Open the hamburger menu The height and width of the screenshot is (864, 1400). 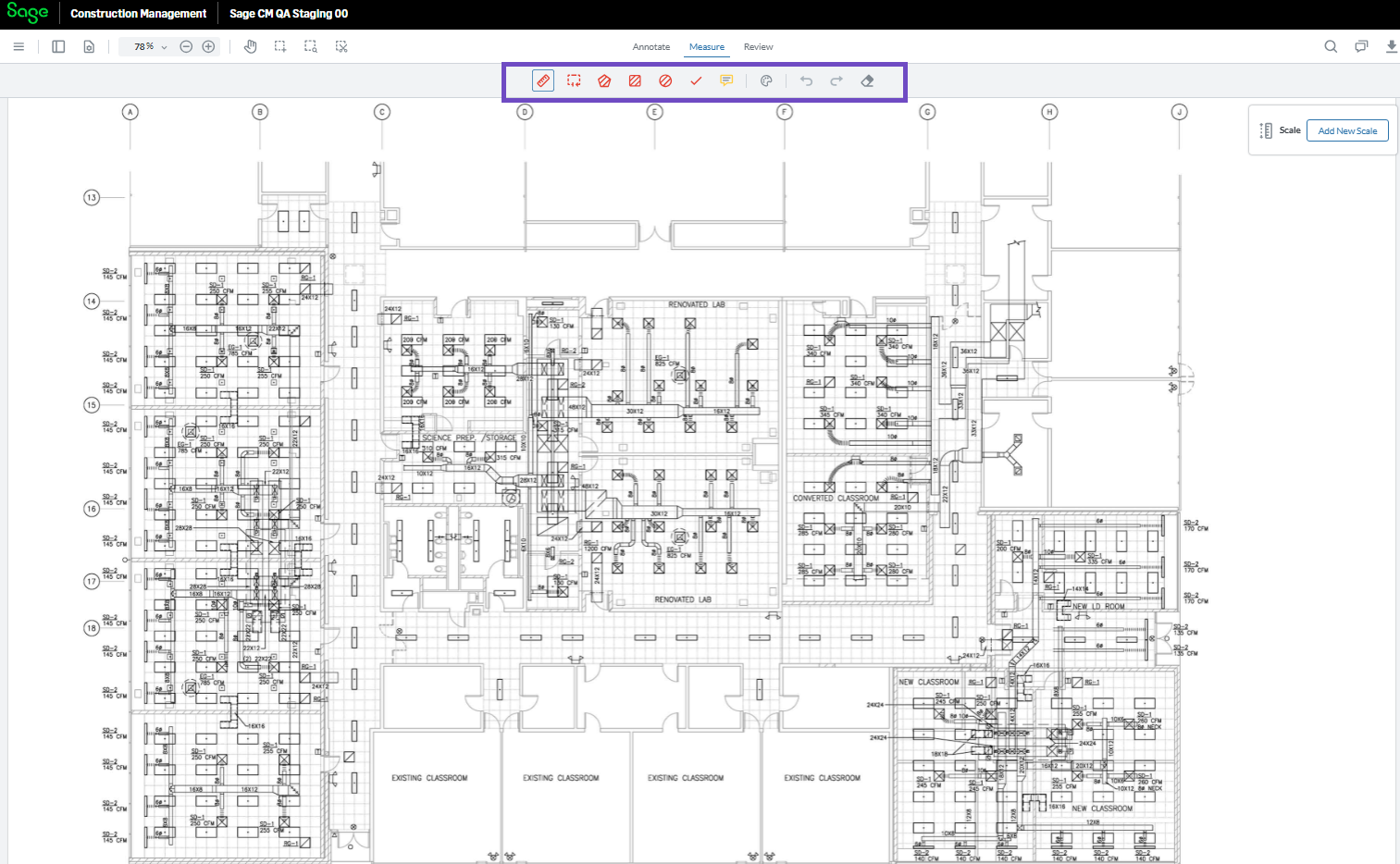click(19, 46)
